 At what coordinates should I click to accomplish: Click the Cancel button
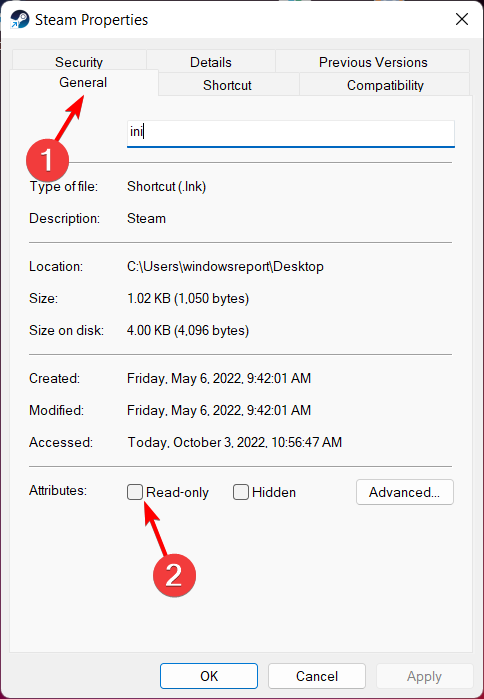[x=317, y=676]
